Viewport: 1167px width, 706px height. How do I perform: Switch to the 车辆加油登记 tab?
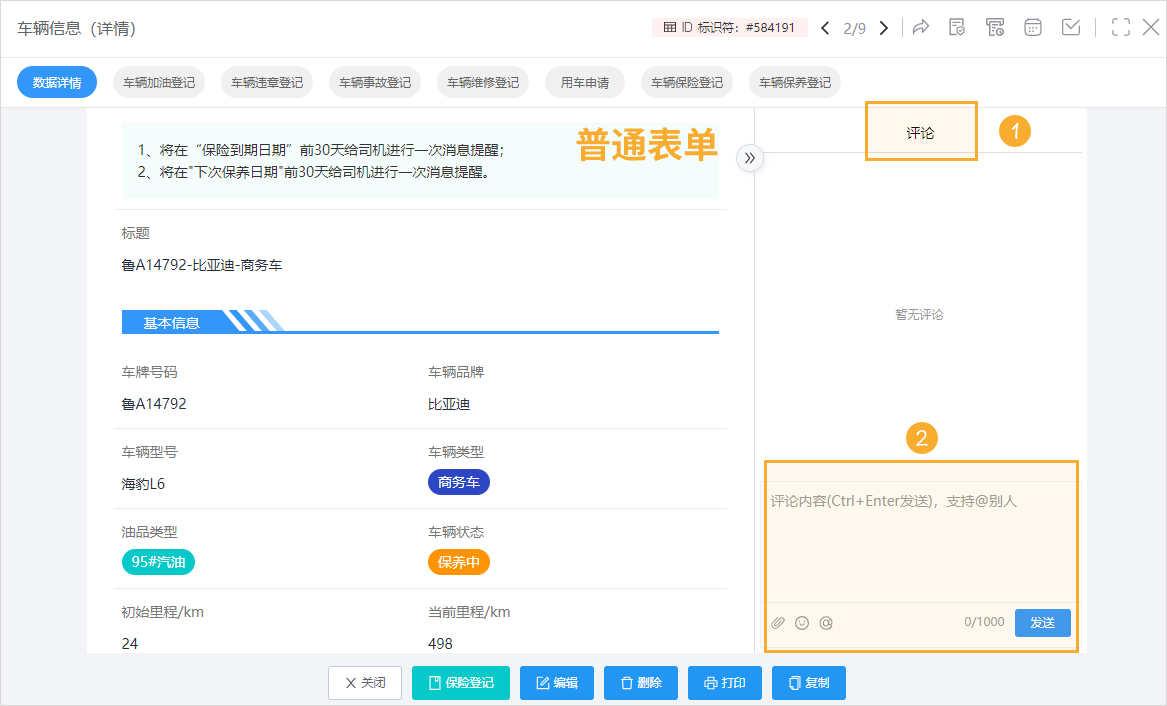click(159, 82)
